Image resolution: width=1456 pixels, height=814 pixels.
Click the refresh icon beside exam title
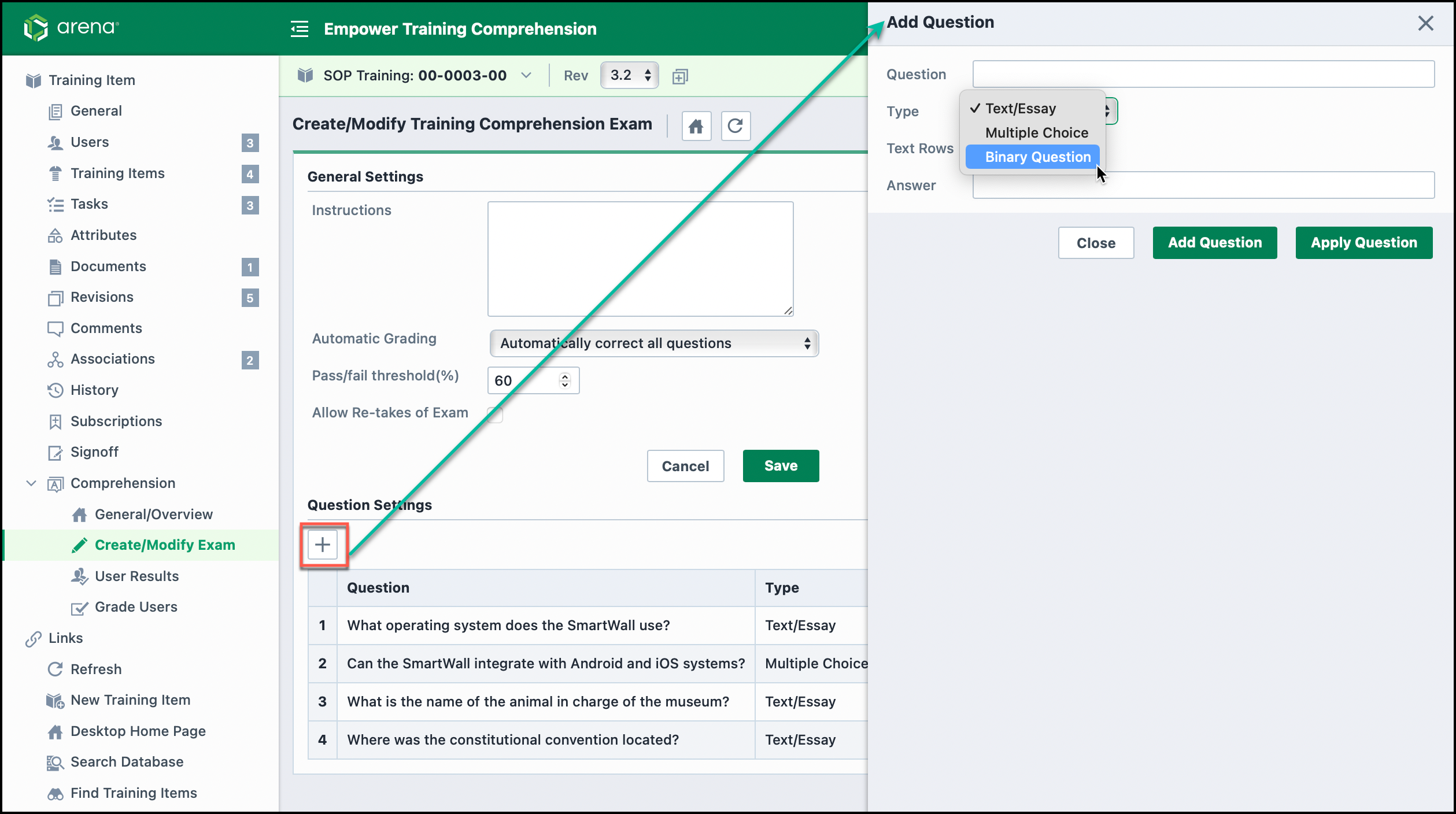pos(736,125)
